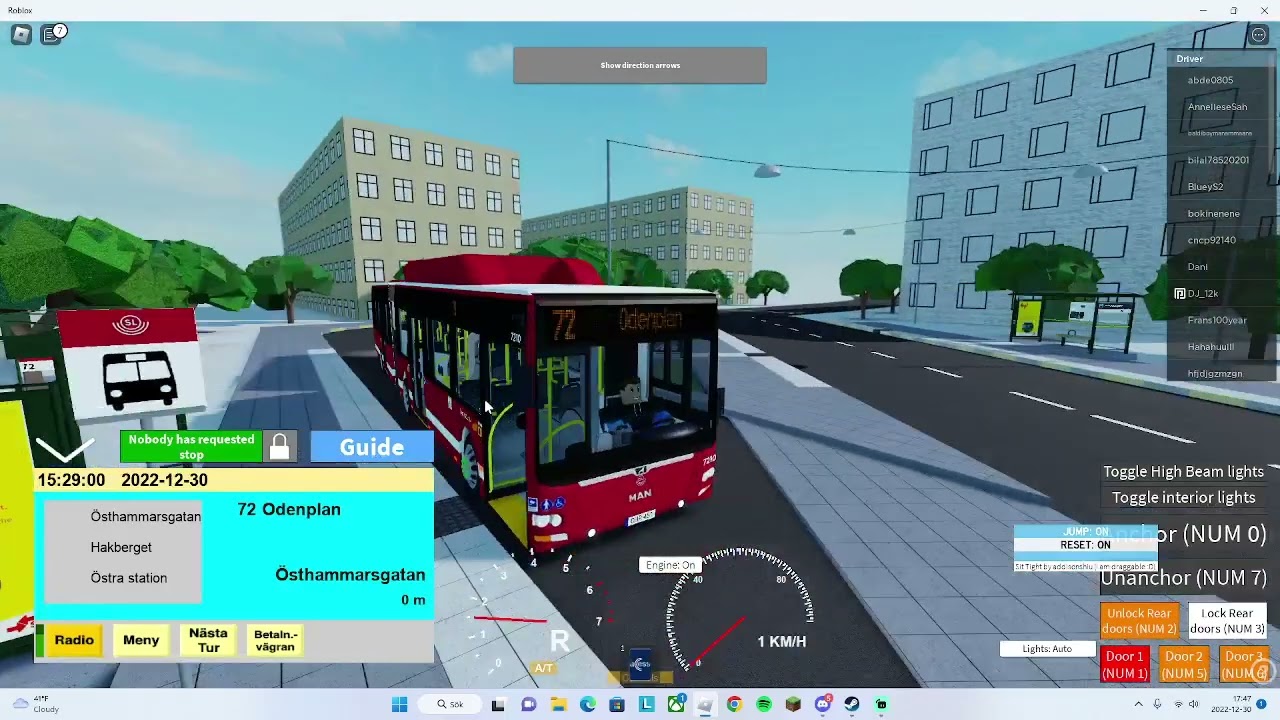Select player AnnelieseSah in list

[1217, 107]
